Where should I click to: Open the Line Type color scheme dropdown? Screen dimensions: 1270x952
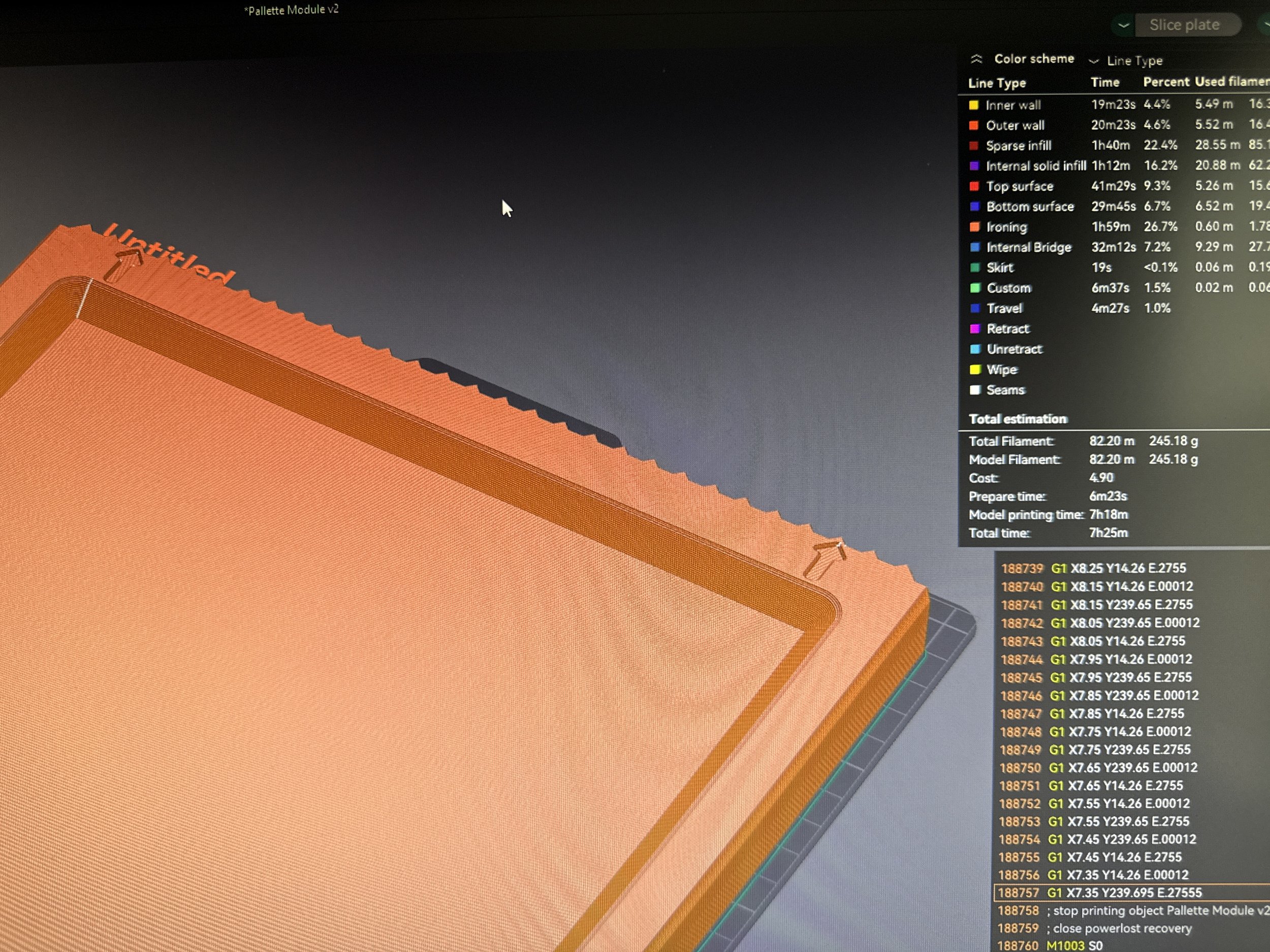tap(1133, 61)
